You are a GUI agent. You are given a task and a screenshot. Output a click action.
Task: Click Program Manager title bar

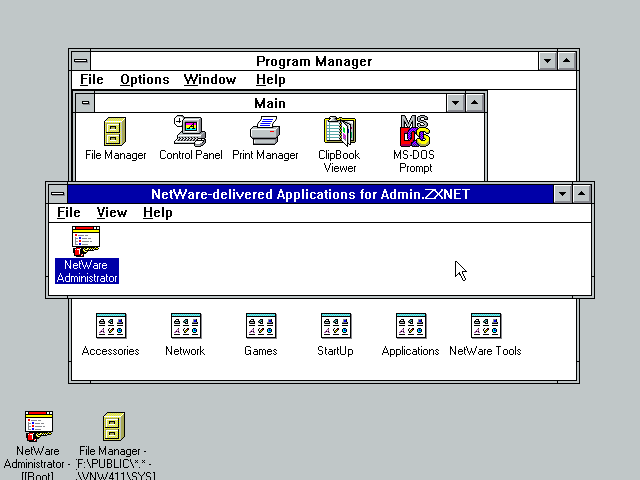(x=314, y=61)
